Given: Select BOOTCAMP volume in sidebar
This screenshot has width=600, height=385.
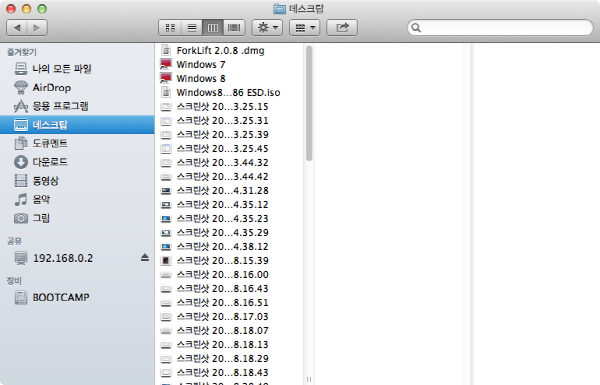Looking at the screenshot, I should click(77, 297).
